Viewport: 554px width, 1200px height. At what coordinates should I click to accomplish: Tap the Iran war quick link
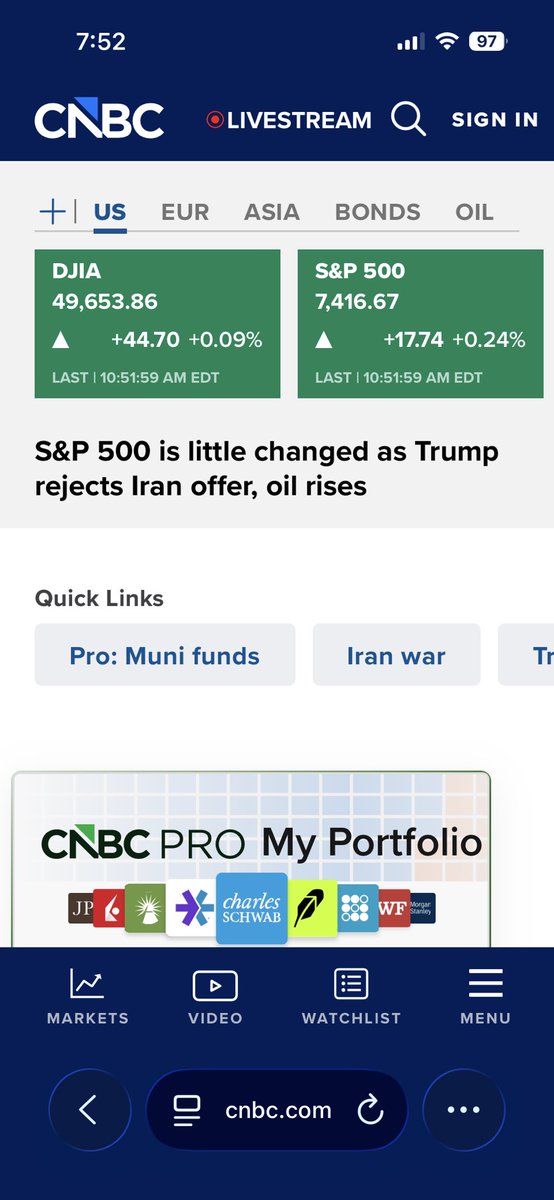point(396,655)
